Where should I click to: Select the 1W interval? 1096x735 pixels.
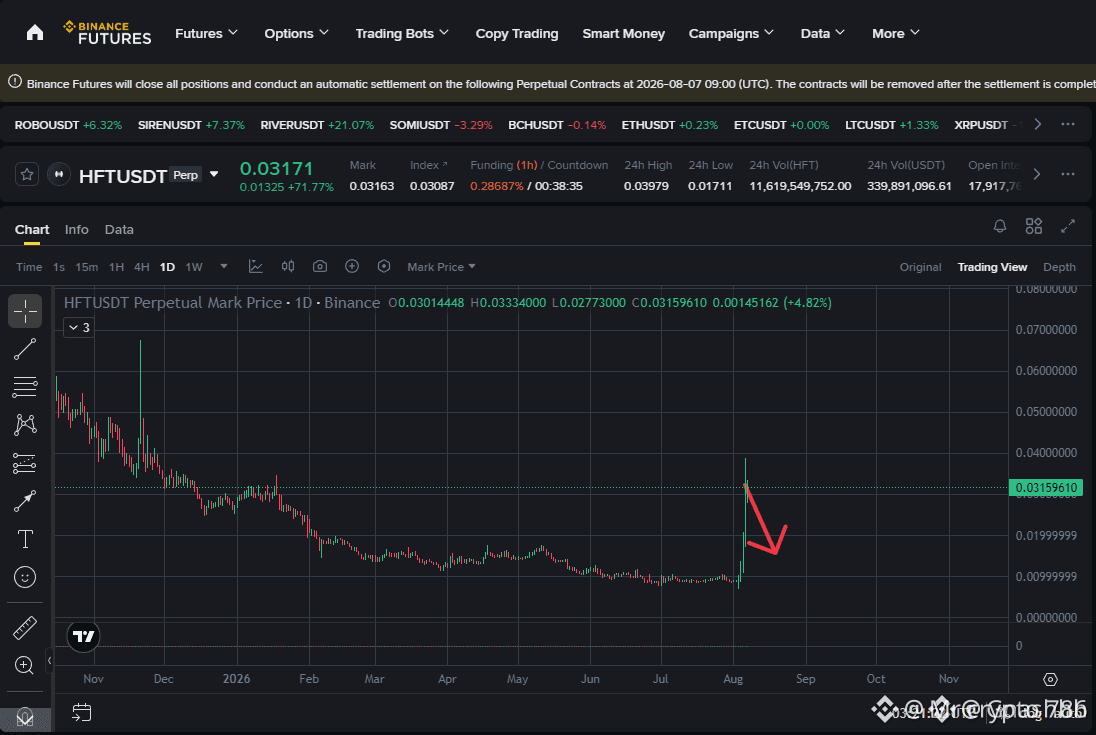tap(194, 267)
